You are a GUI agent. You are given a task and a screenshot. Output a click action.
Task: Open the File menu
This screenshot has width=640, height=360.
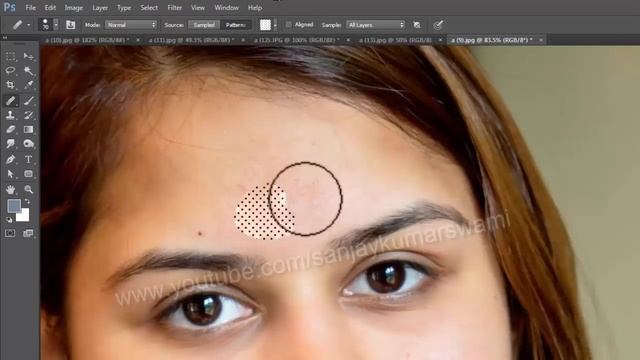tap(30, 8)
